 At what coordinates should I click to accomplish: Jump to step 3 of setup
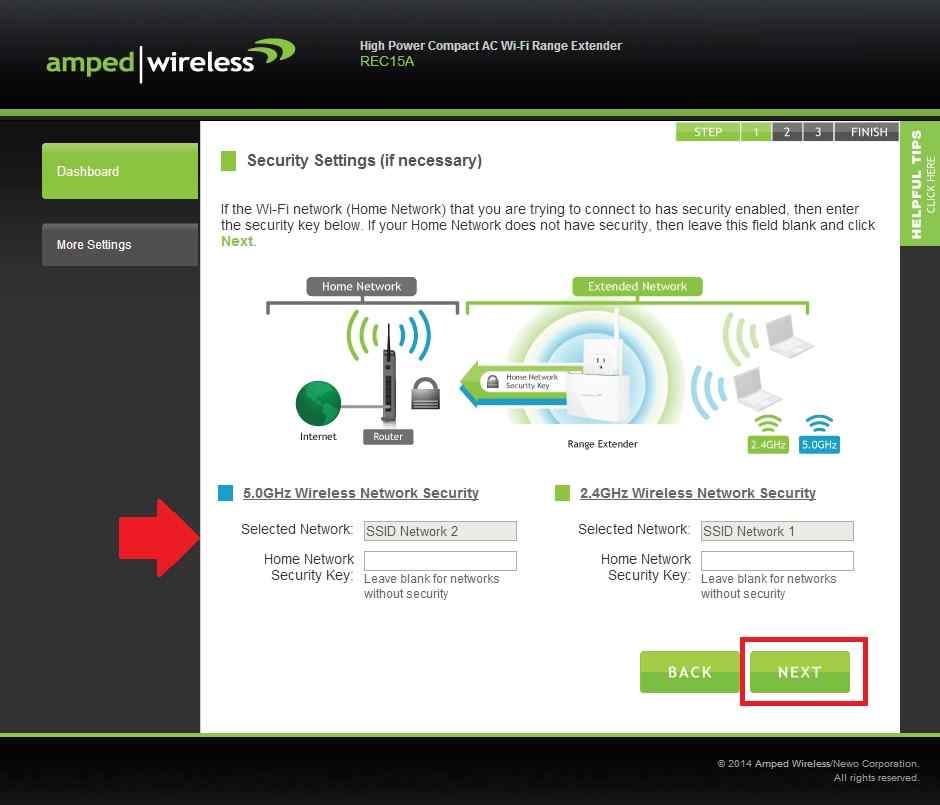818,132
